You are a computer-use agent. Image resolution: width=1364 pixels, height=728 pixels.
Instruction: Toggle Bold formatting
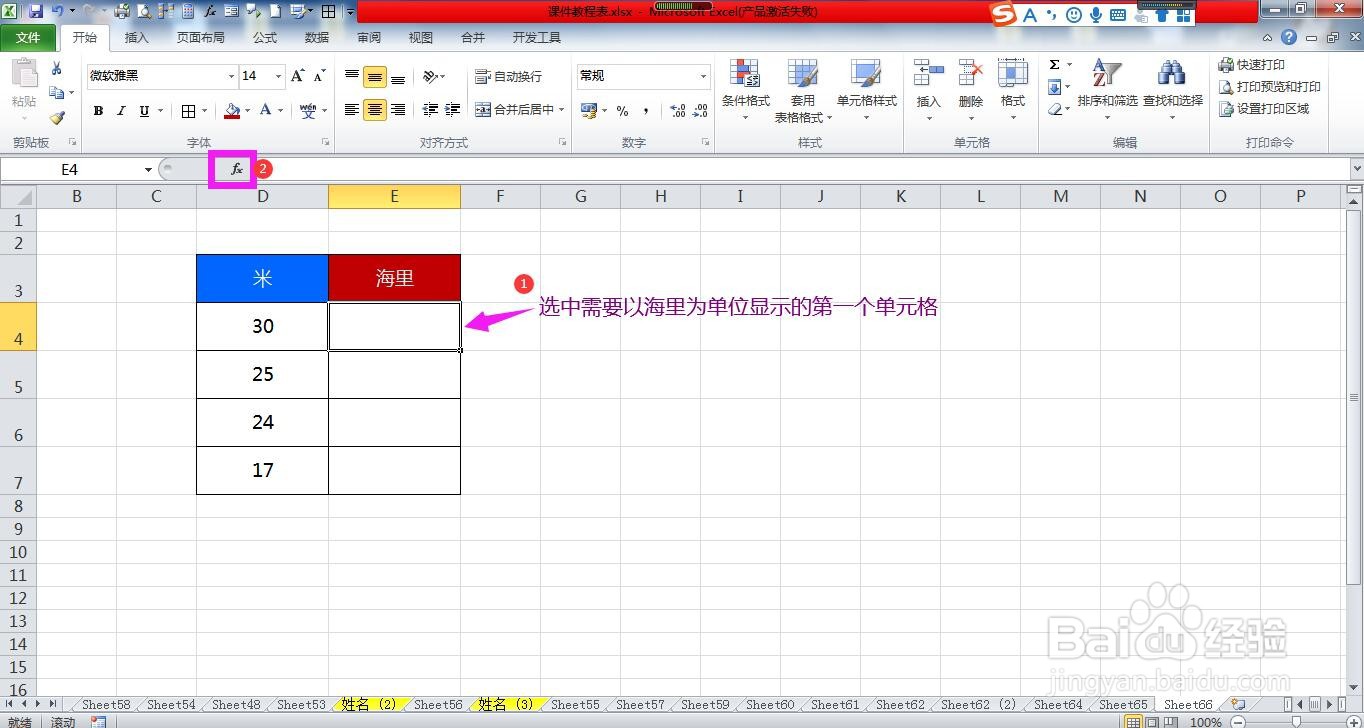(x=98, y=111)
